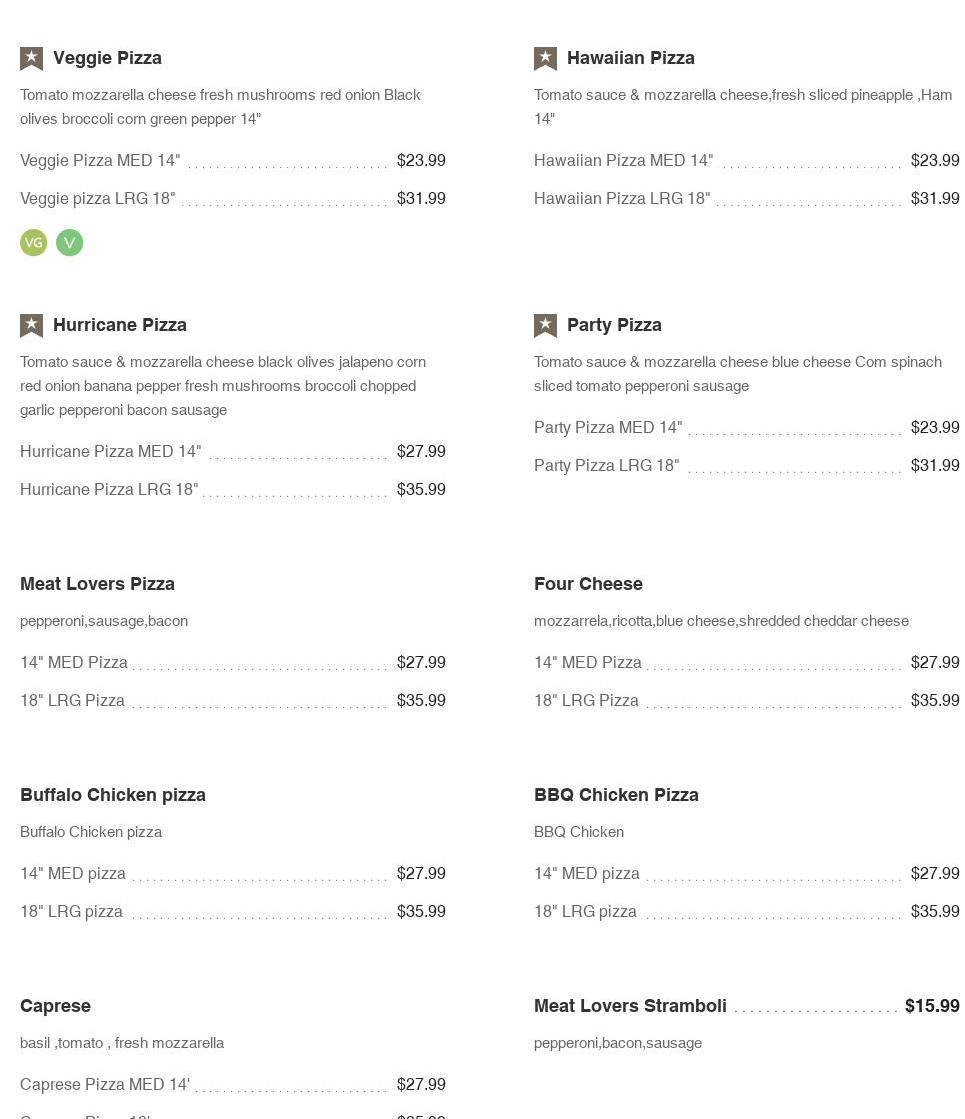Select Caprese Pizza MED 14' option

click(x=105, y=1085)
